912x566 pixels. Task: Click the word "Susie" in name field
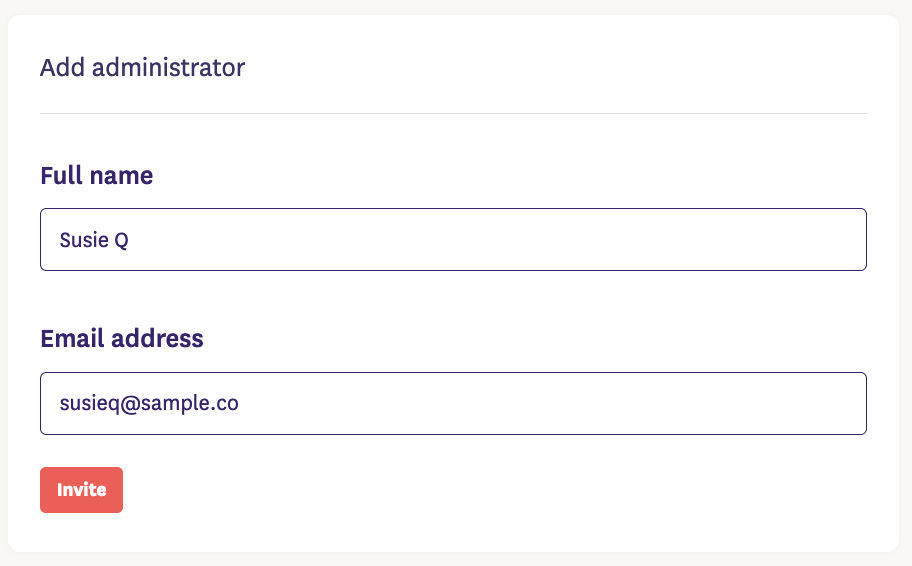[x=84, y=240]
